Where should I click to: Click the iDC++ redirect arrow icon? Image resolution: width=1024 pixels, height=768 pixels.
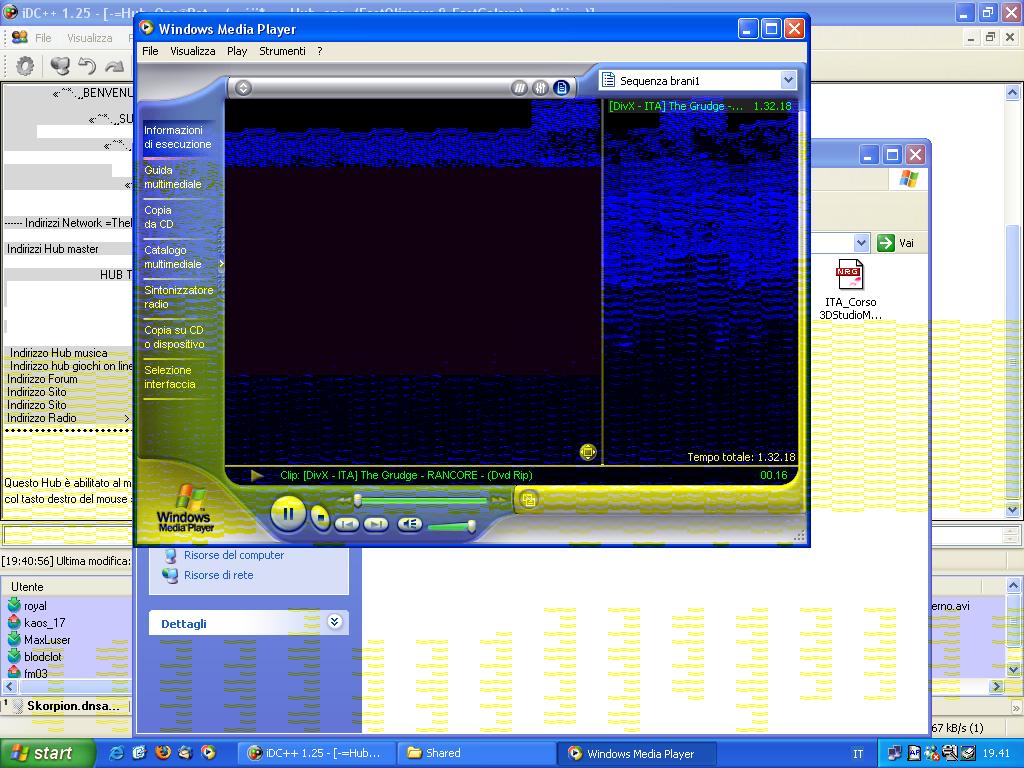tap(115, 65)
